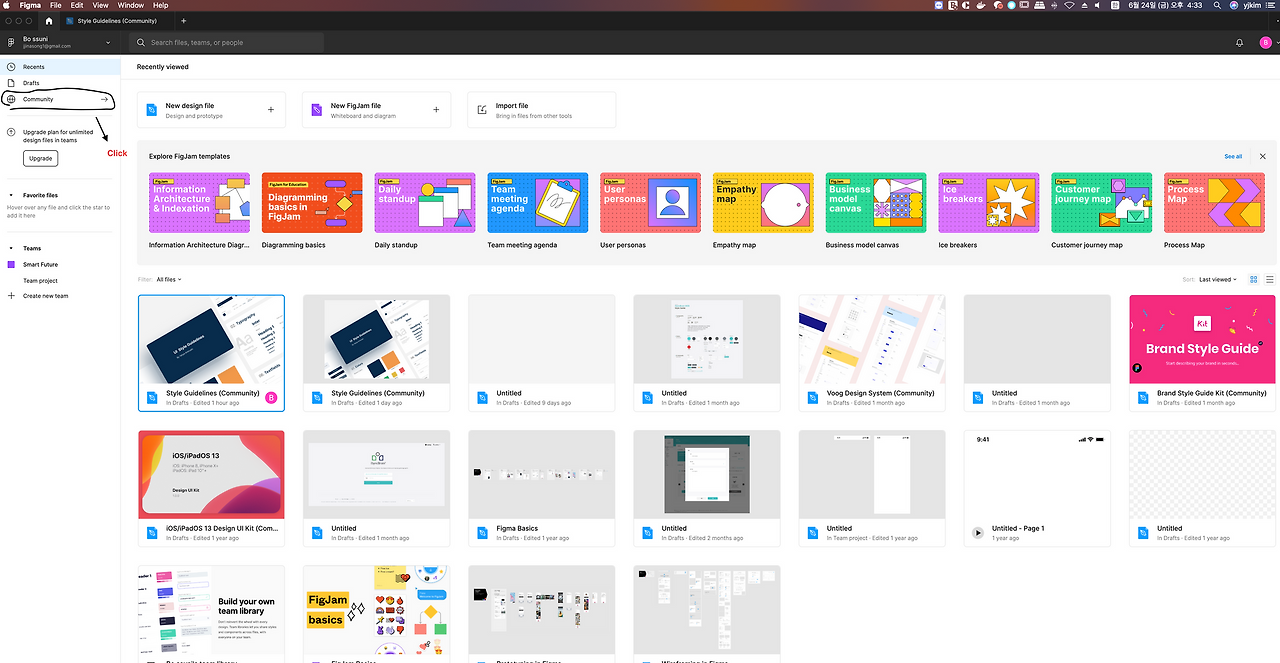This screenshot has height=663, width=1280.
Task: Close the Explore FigJam templates banner
Action: 1262,156
